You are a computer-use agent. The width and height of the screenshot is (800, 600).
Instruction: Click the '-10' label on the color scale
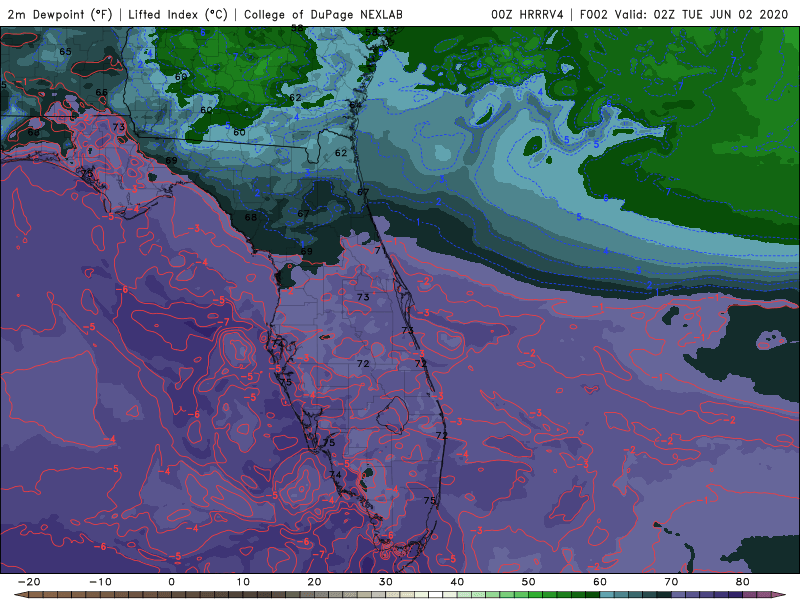tap(100, 582)
